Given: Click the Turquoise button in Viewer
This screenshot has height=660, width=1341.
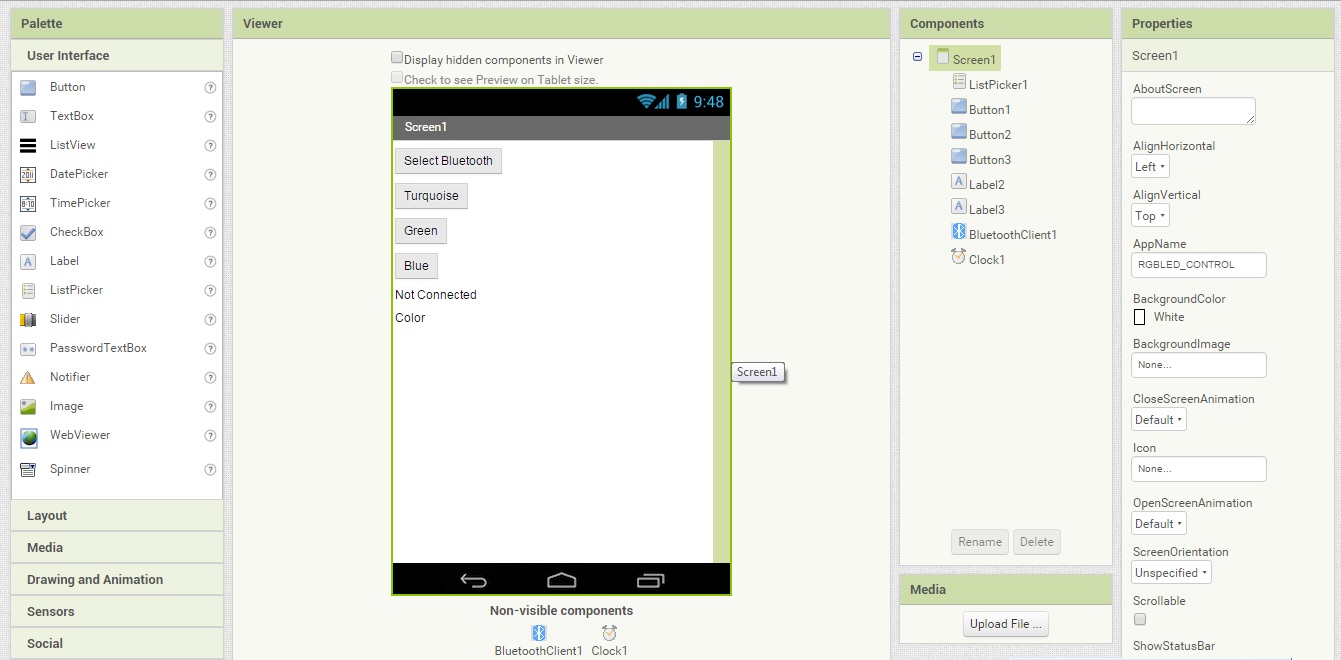Looking at the screenshot, I should [x=431, y=196].
